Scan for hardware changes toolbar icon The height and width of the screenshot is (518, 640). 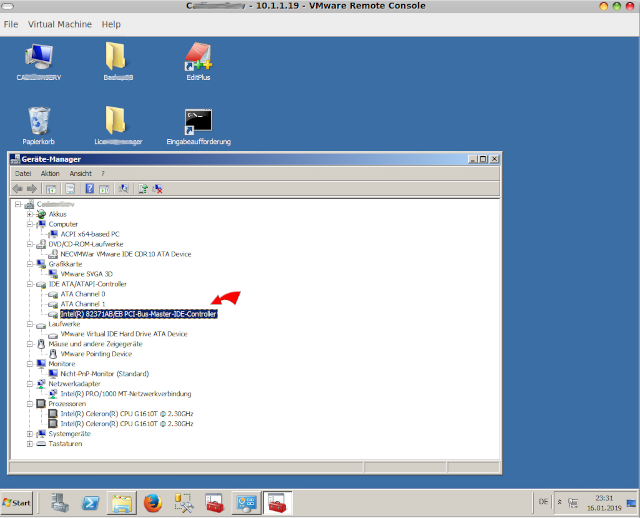(x=123, y=189)
